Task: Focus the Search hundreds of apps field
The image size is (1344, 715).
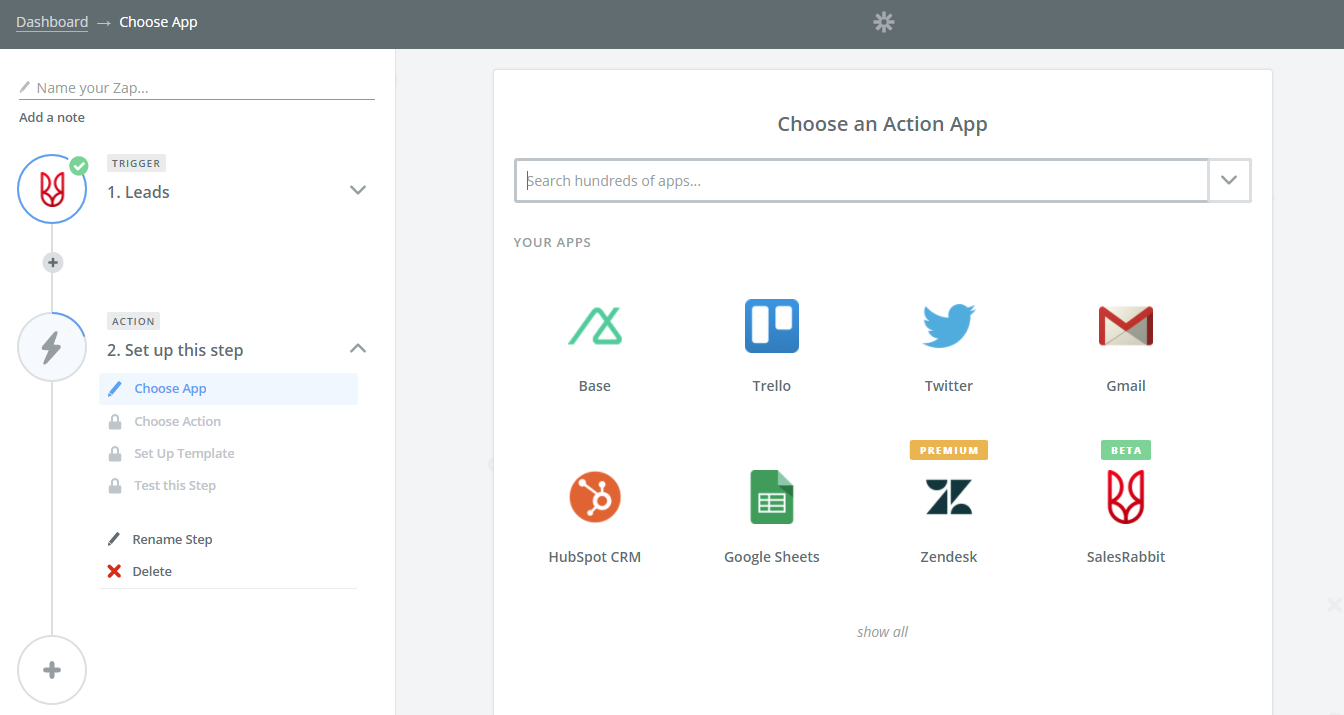Action: [x=861, y=181]
